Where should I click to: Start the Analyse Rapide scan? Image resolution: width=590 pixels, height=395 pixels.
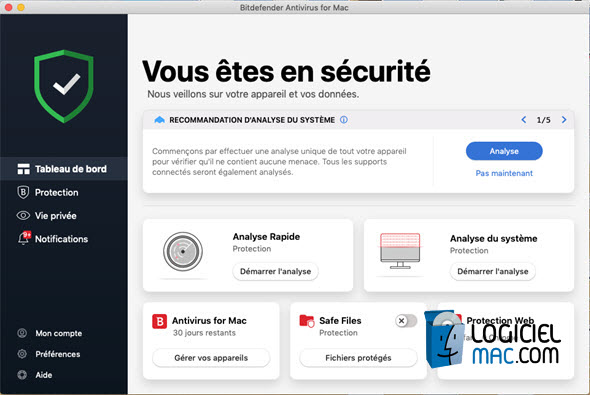click(275, 271)
